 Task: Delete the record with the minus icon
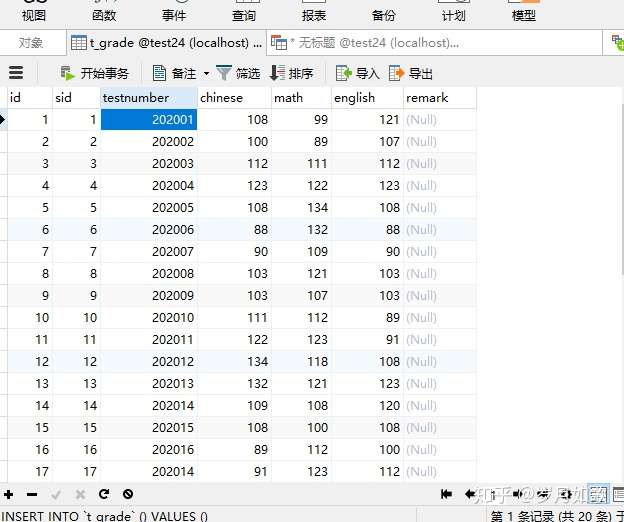[32, 495]
